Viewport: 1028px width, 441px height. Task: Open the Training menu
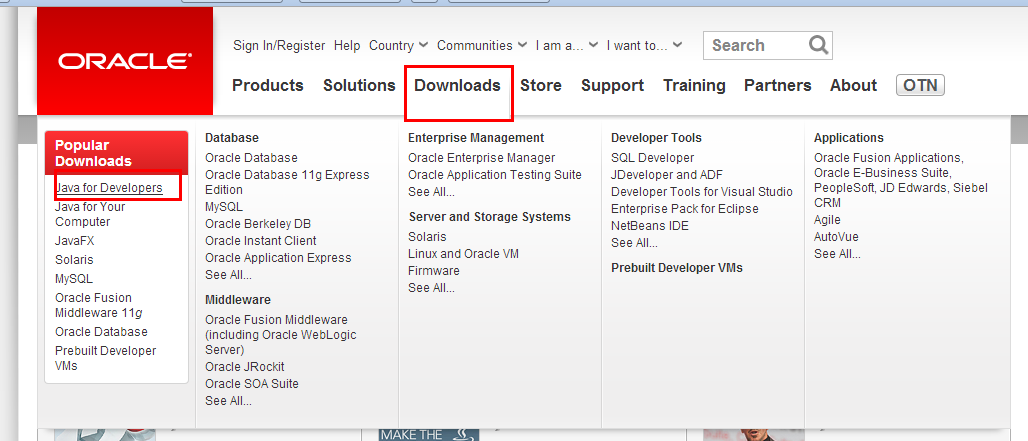click(694, 85)
